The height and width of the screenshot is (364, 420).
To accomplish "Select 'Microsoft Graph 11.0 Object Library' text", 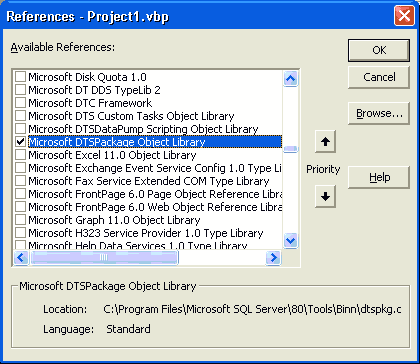I will (114, 220).
